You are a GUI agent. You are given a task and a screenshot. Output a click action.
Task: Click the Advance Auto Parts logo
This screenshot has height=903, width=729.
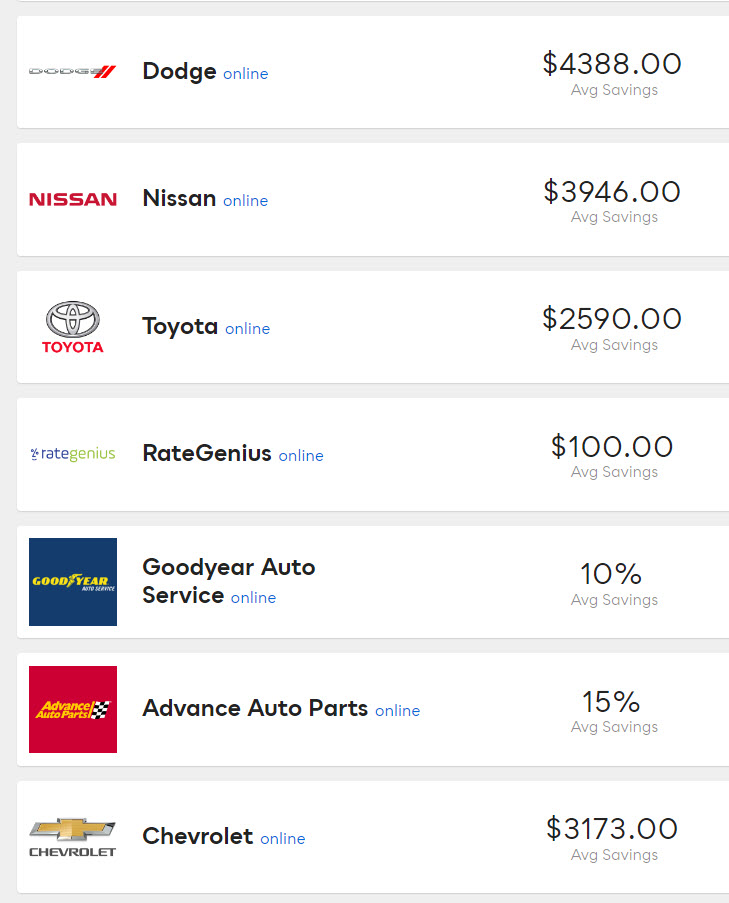(72, 709)
